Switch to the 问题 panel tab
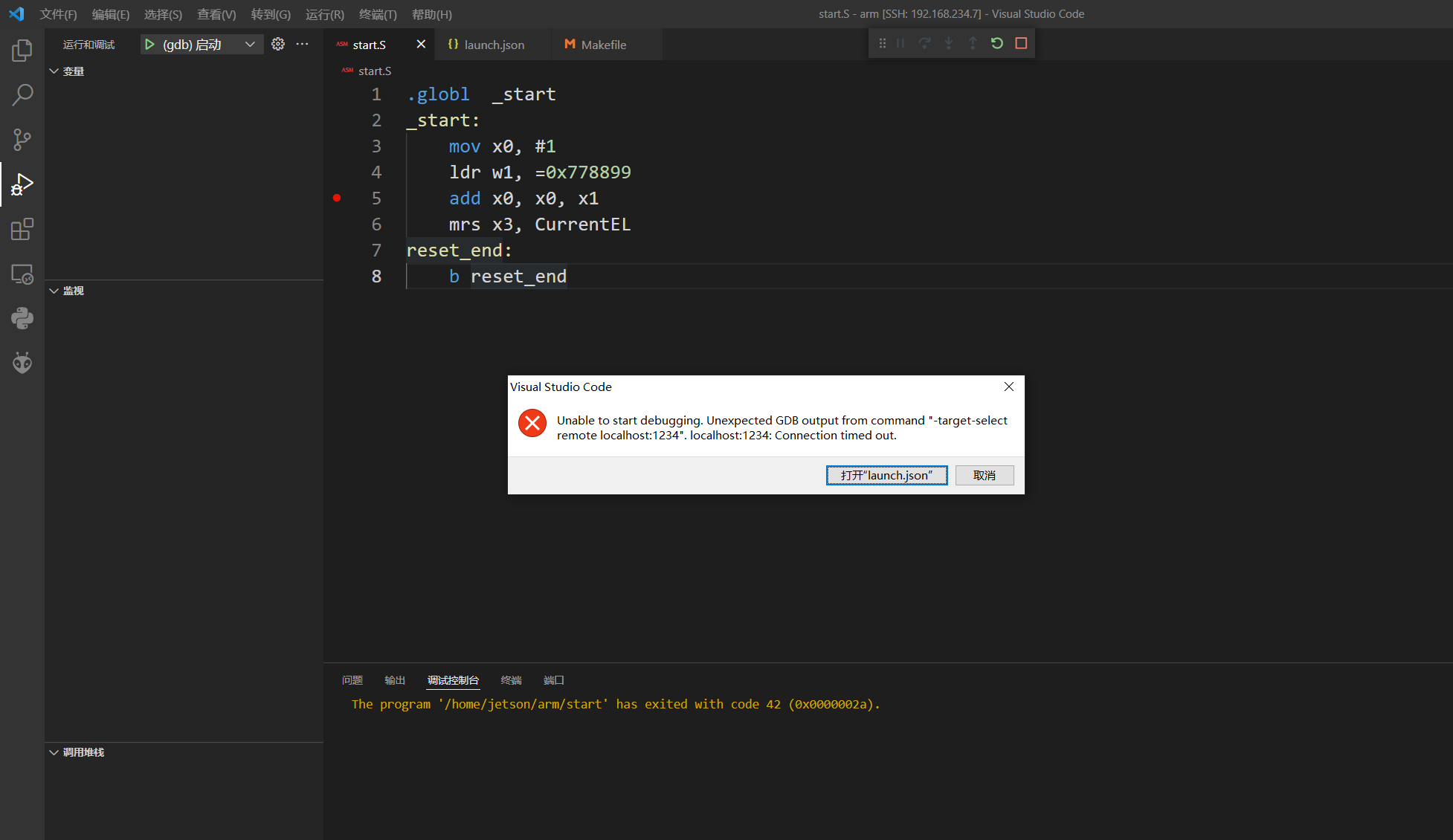The height and width of the screenshot is (840, 1453). (352, 680)
